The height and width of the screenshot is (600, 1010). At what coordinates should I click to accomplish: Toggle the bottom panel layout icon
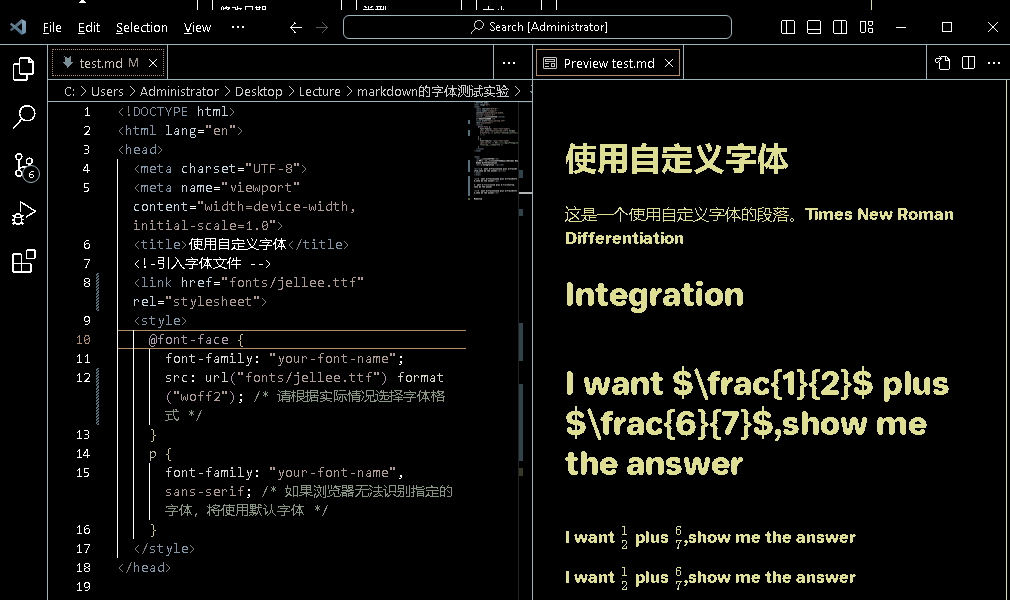pos(814,27)
